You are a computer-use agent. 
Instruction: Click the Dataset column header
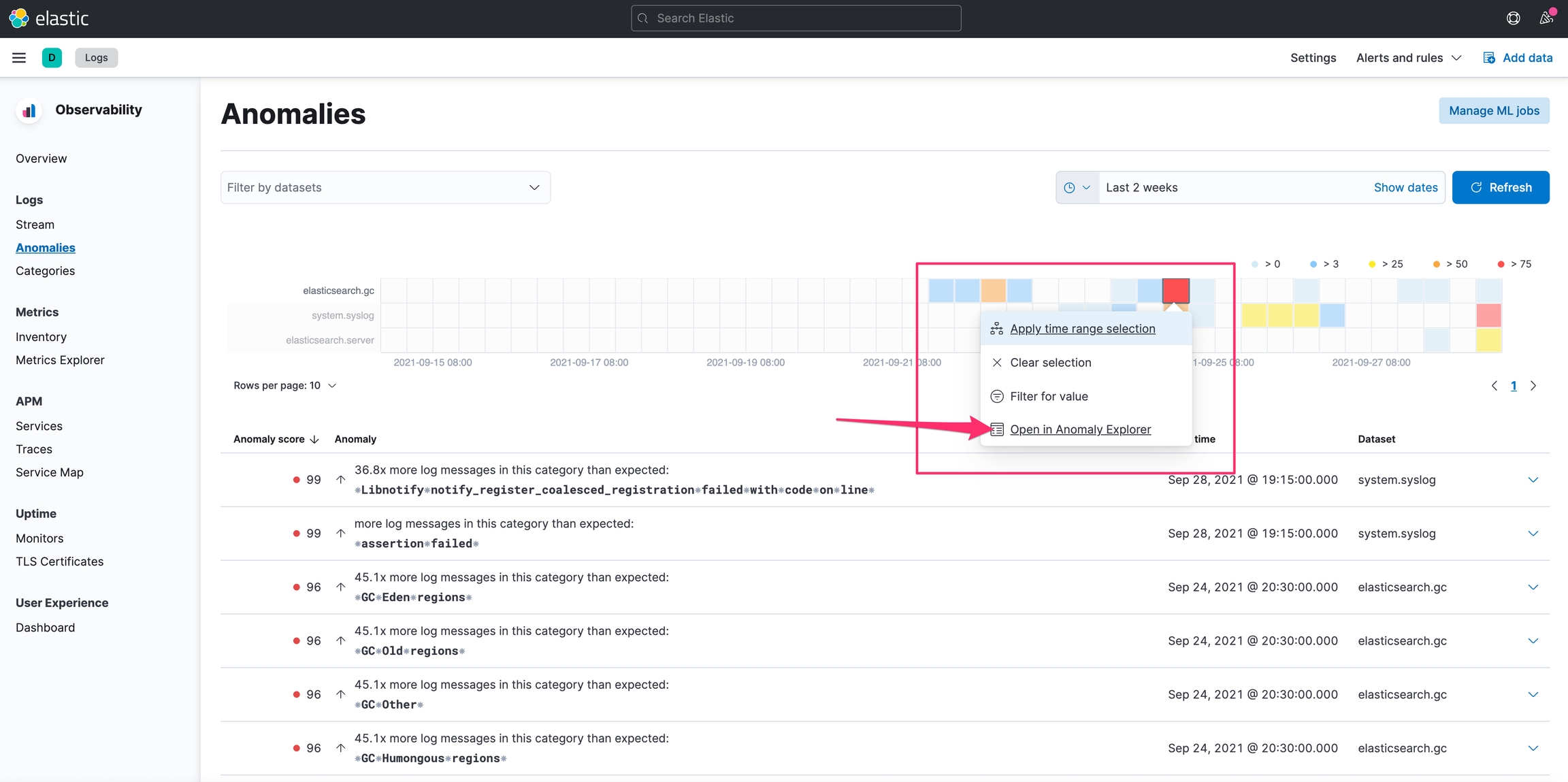coord(1376,439)
